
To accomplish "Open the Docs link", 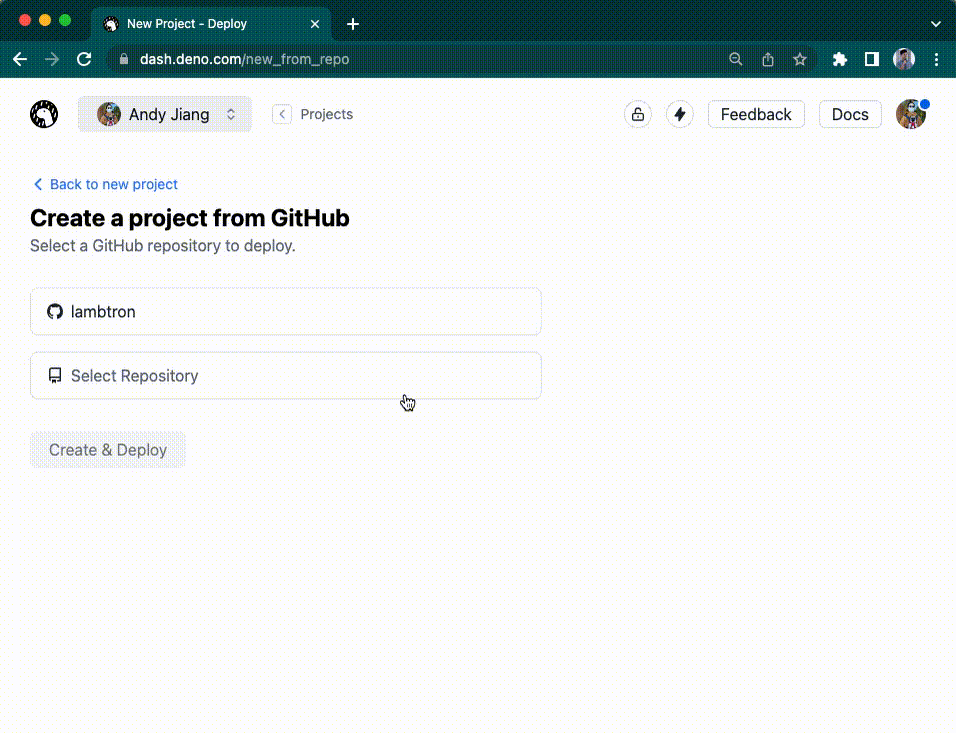I will pos(850,114).
